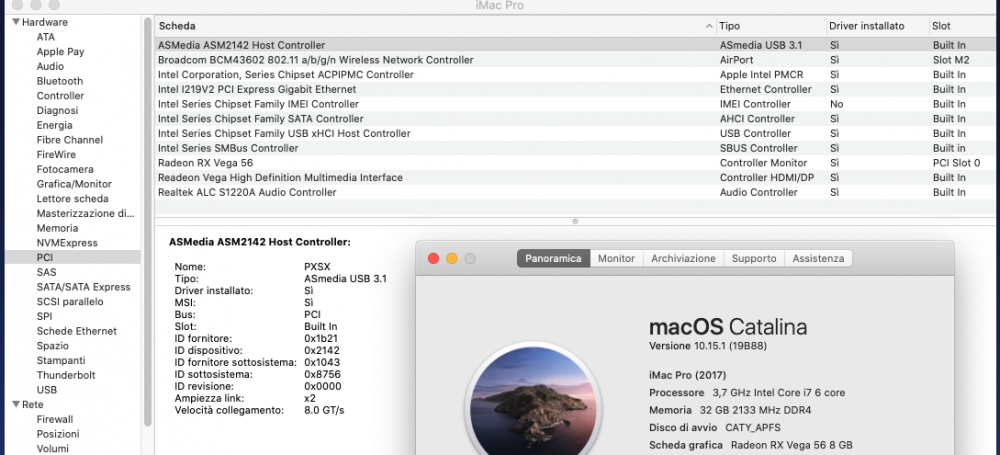The width and height of the screenshot is (1000, 455).
Task: Select Fibre Channel in sidebar
Action: point(70,140)
